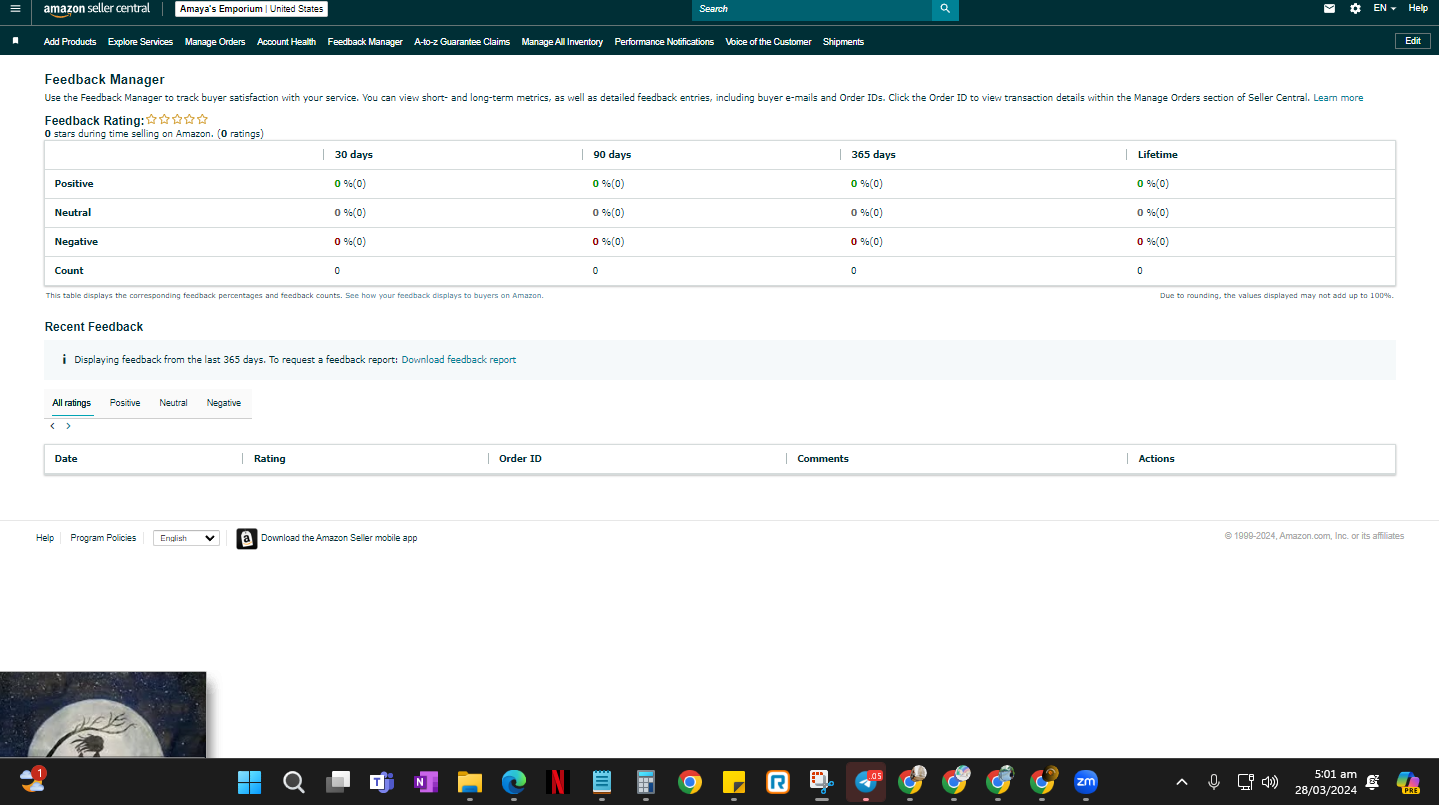This screenshot has height=805, width=1439.
Task: Select the All ratings tab
Action: [x=72, y=403]
